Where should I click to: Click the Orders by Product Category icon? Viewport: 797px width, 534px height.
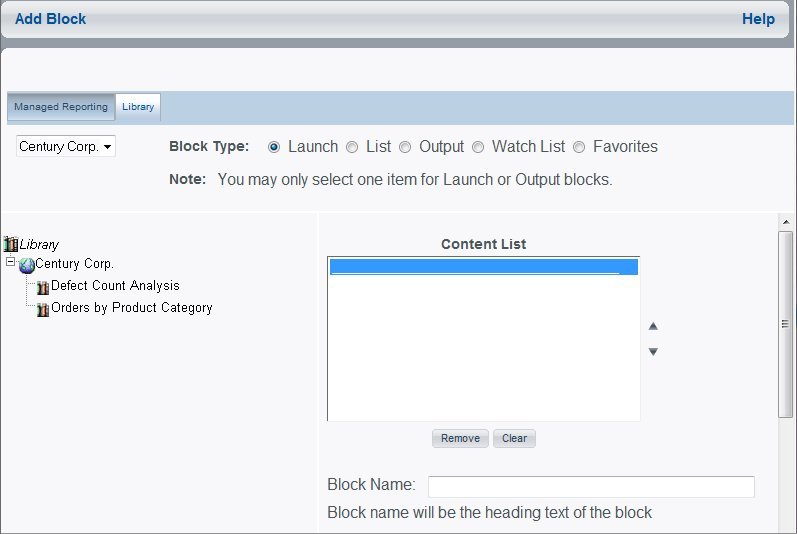(43, 310)
